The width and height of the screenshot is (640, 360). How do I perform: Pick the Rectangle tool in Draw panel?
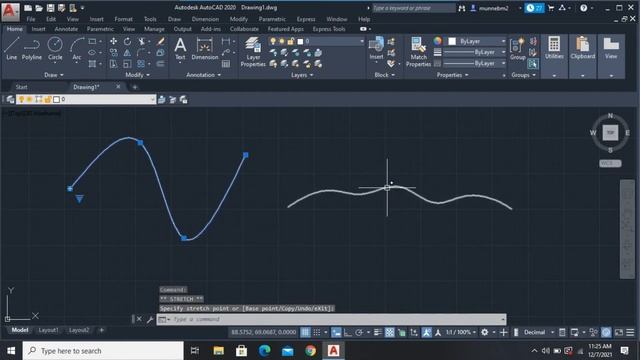point(92,42)
